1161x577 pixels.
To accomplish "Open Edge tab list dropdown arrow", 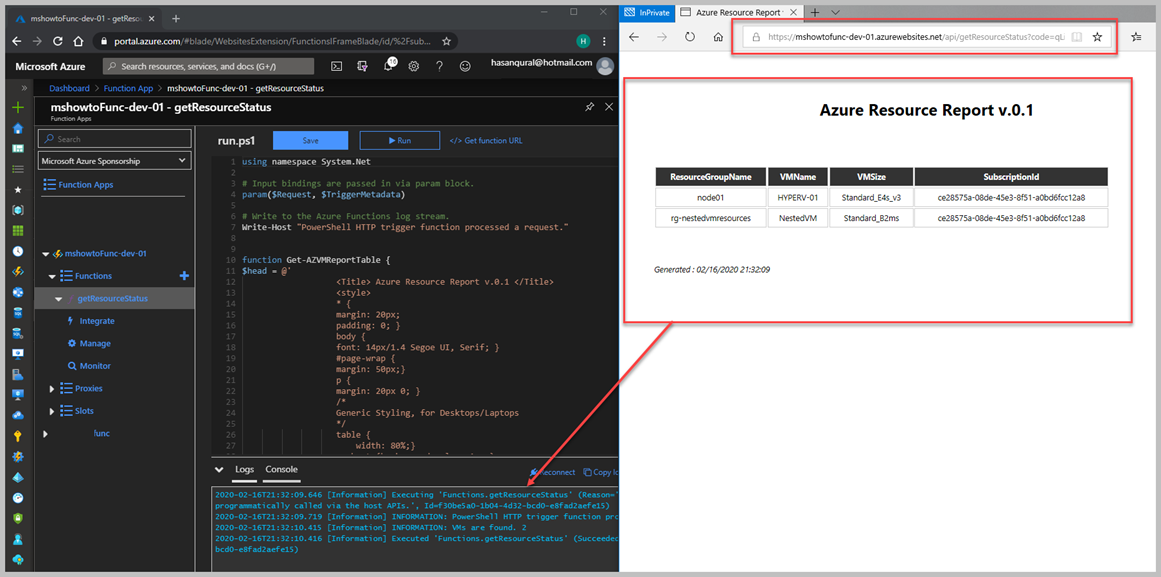I will [x=835, y=13].
